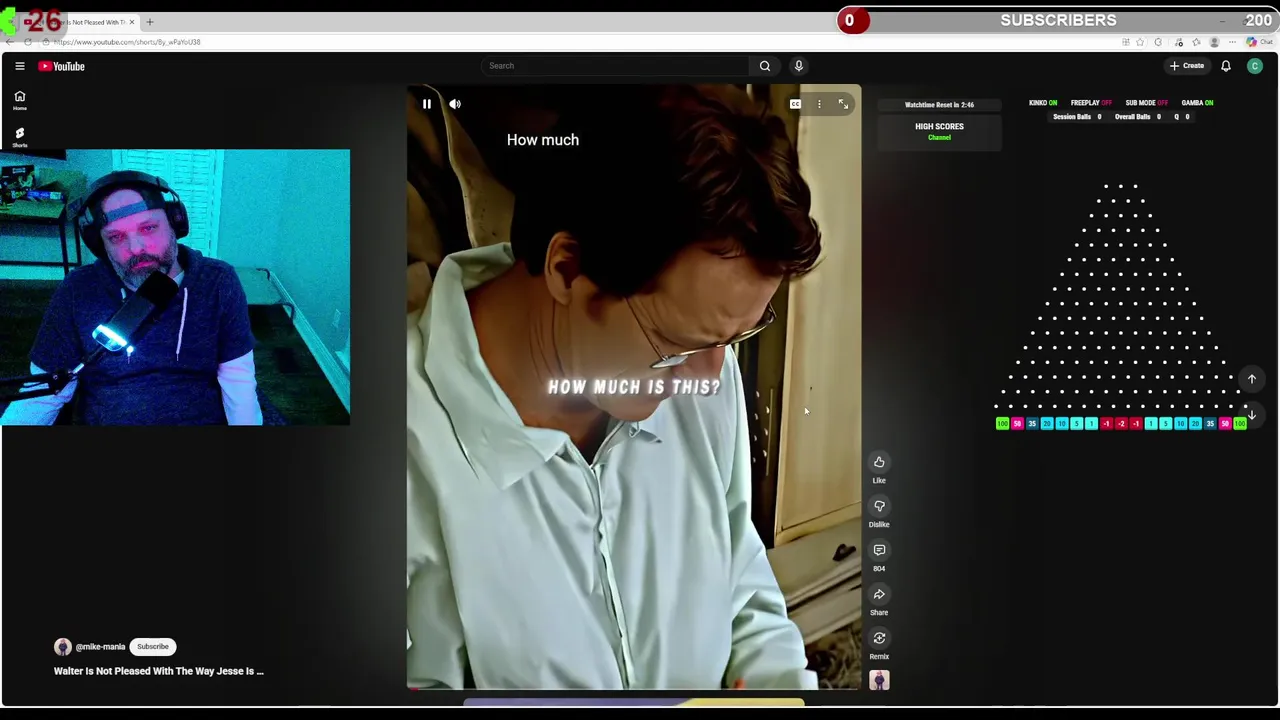Click the Overall Balls counter
Image resolution: width=1280 pixels, height=720 pixels.
click(x=1138, y=117)
